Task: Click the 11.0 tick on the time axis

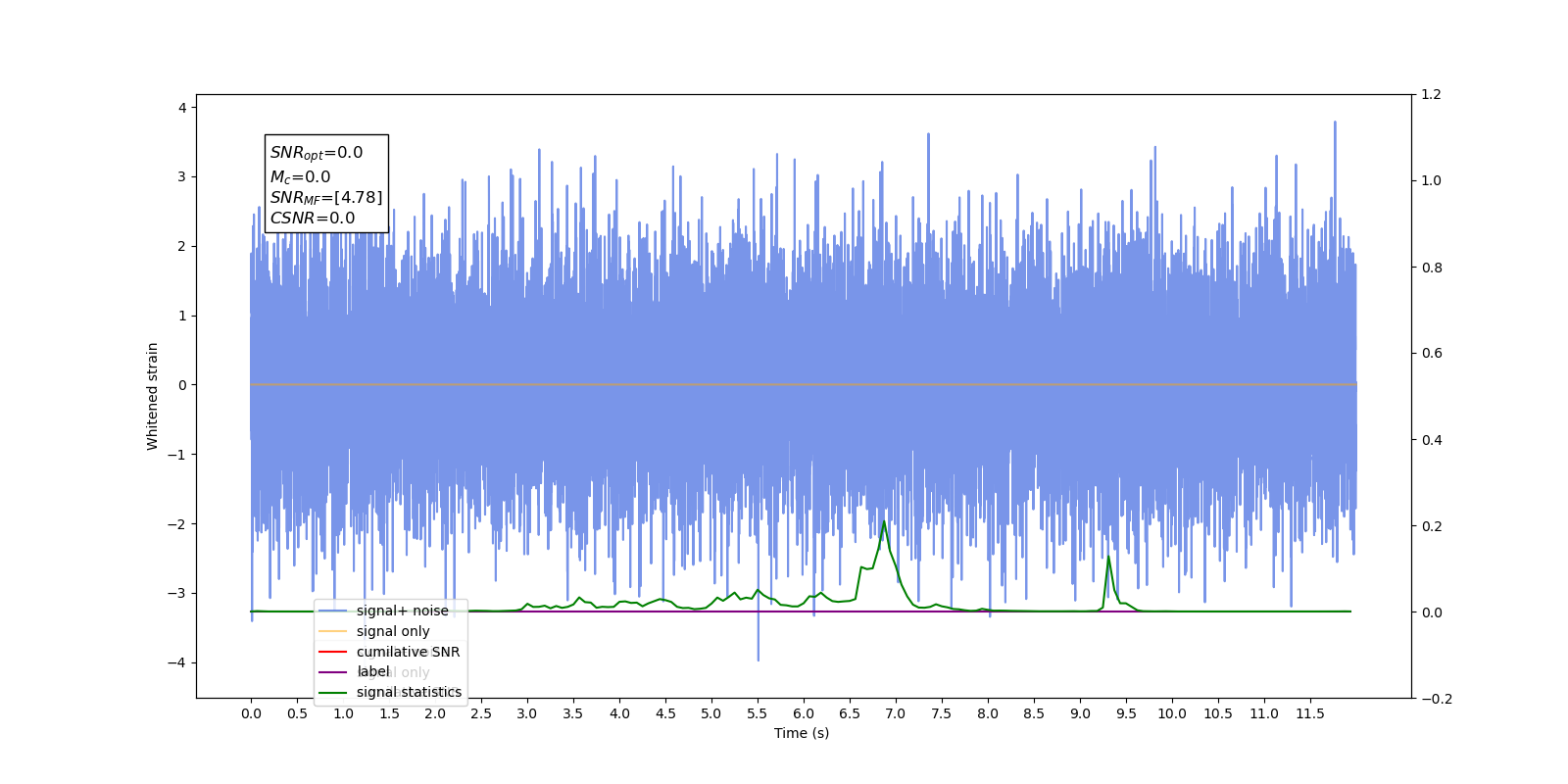Action: (x=1264, y=713)
